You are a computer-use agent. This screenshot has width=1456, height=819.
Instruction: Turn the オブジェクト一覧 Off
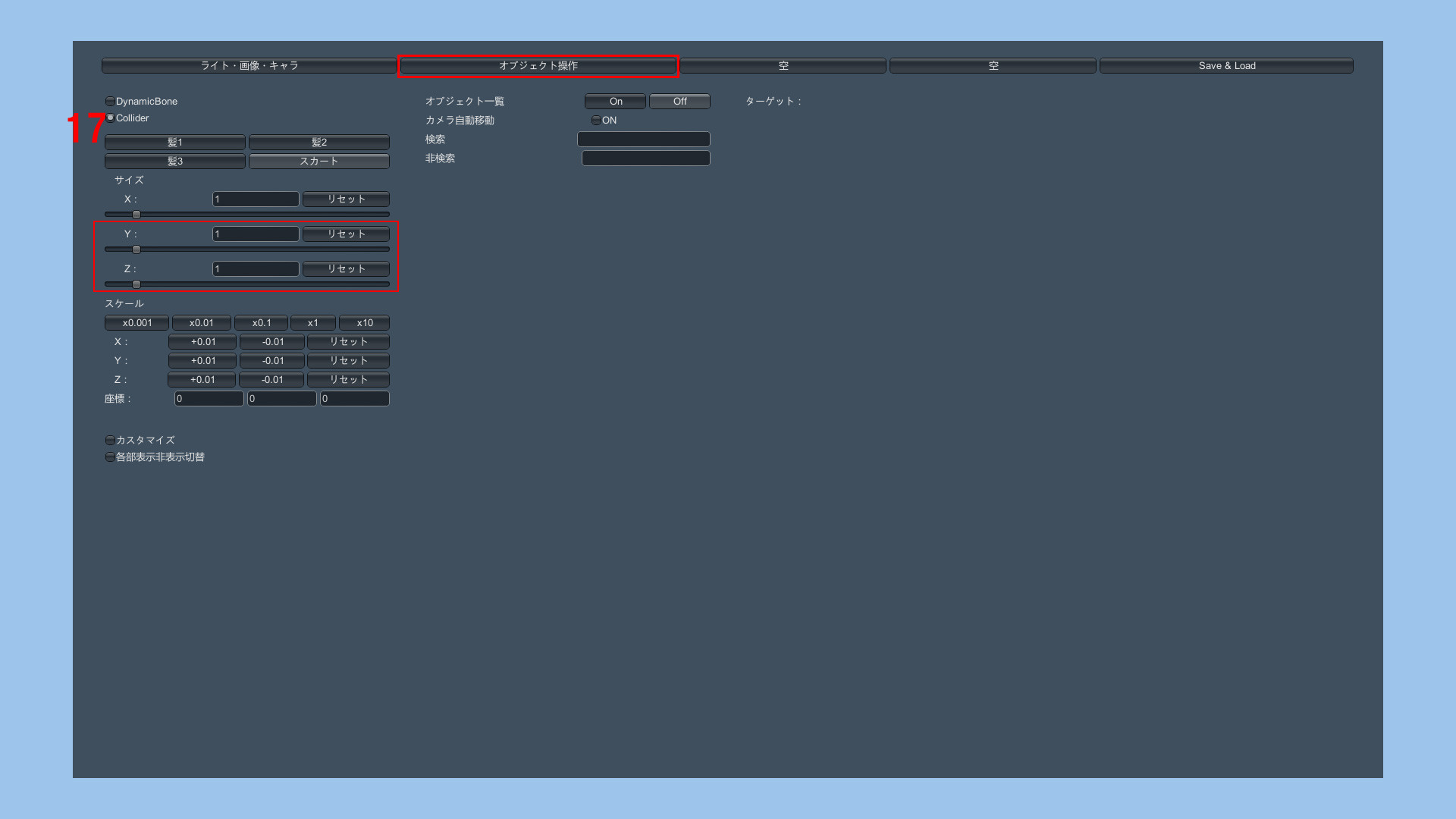pos(679,102)
